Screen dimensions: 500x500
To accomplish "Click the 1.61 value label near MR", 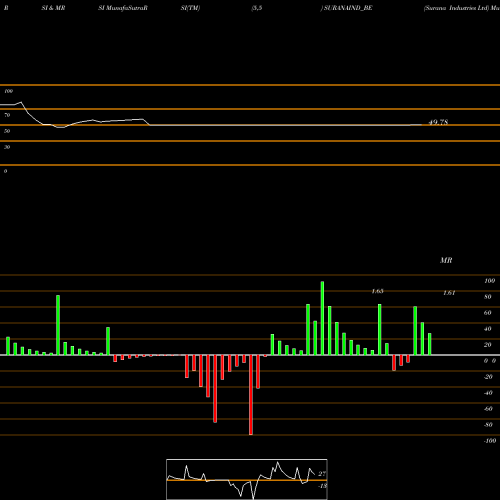I will tap(449, 293).
